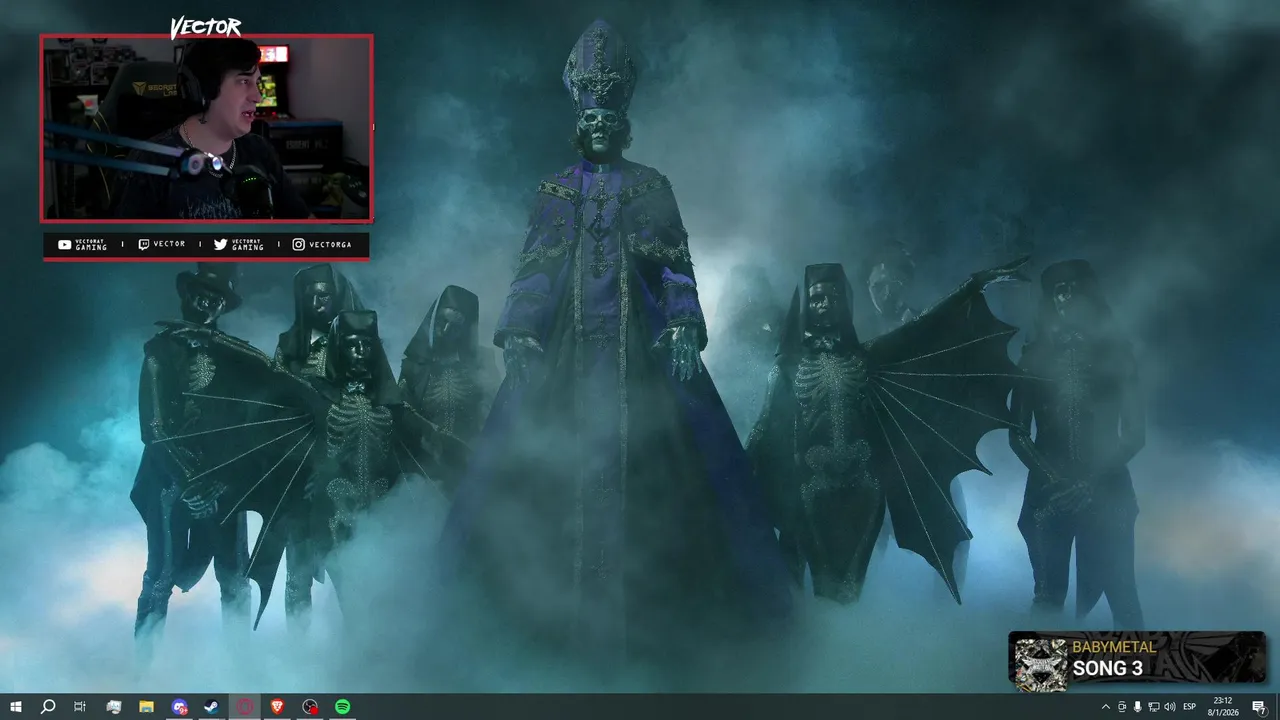Image resolution: width=1280 pixels, height=720 pixels.
Task: Open File Explorer from taskbar
Action: point(146,707)
